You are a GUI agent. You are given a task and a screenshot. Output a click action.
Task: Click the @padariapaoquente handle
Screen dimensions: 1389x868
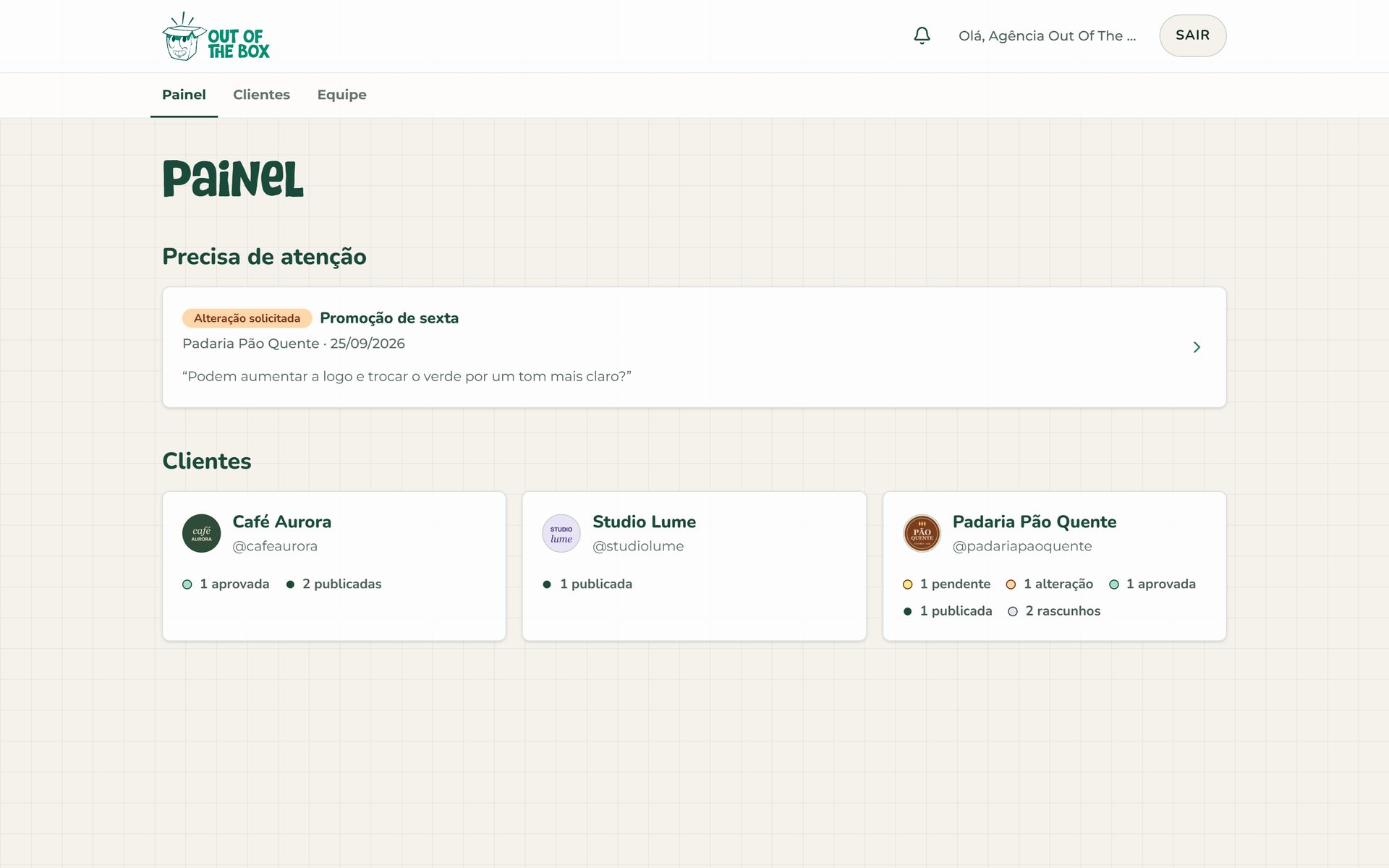[1022, 546]
